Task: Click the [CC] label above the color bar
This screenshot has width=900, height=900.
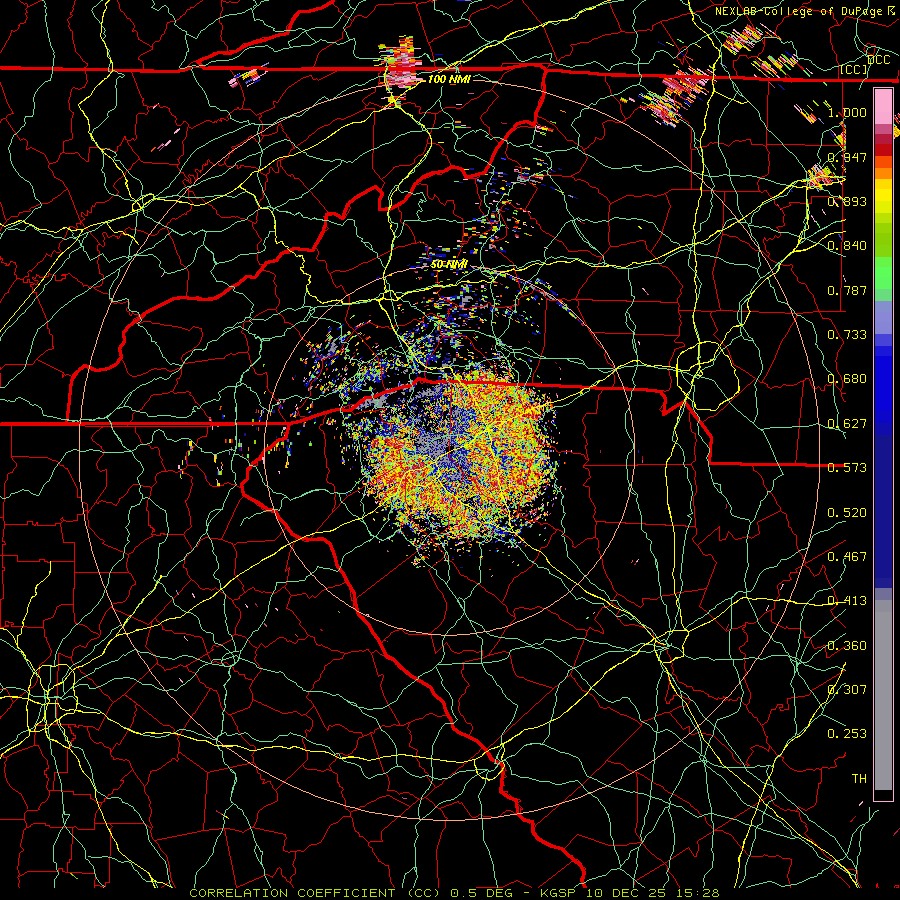Action: click(x=853, y=70)
